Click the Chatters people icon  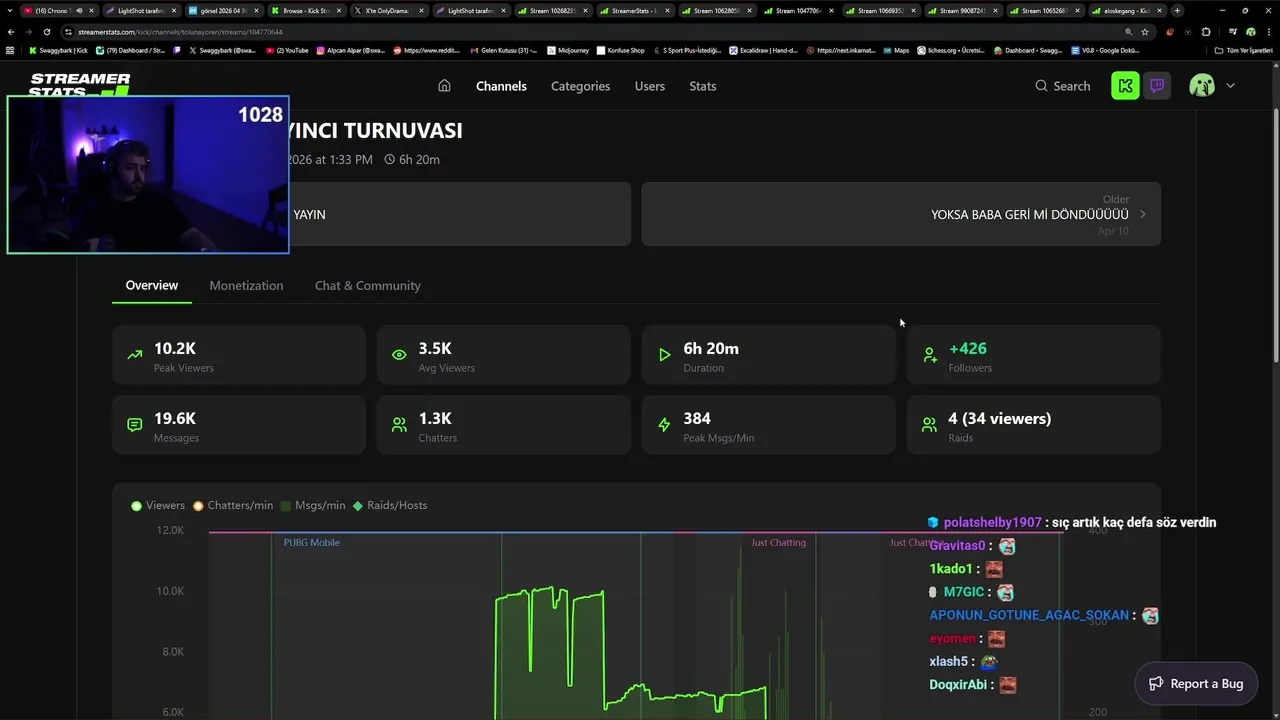point(399,425)
